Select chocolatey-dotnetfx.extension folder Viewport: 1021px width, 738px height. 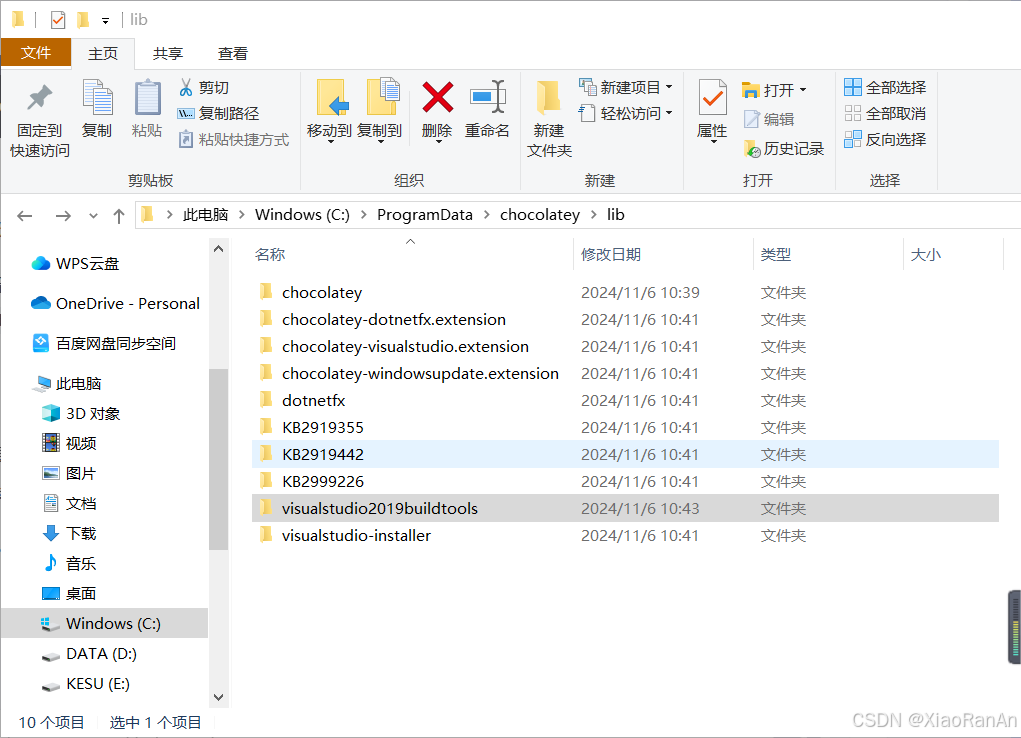[x=625, y=320]
